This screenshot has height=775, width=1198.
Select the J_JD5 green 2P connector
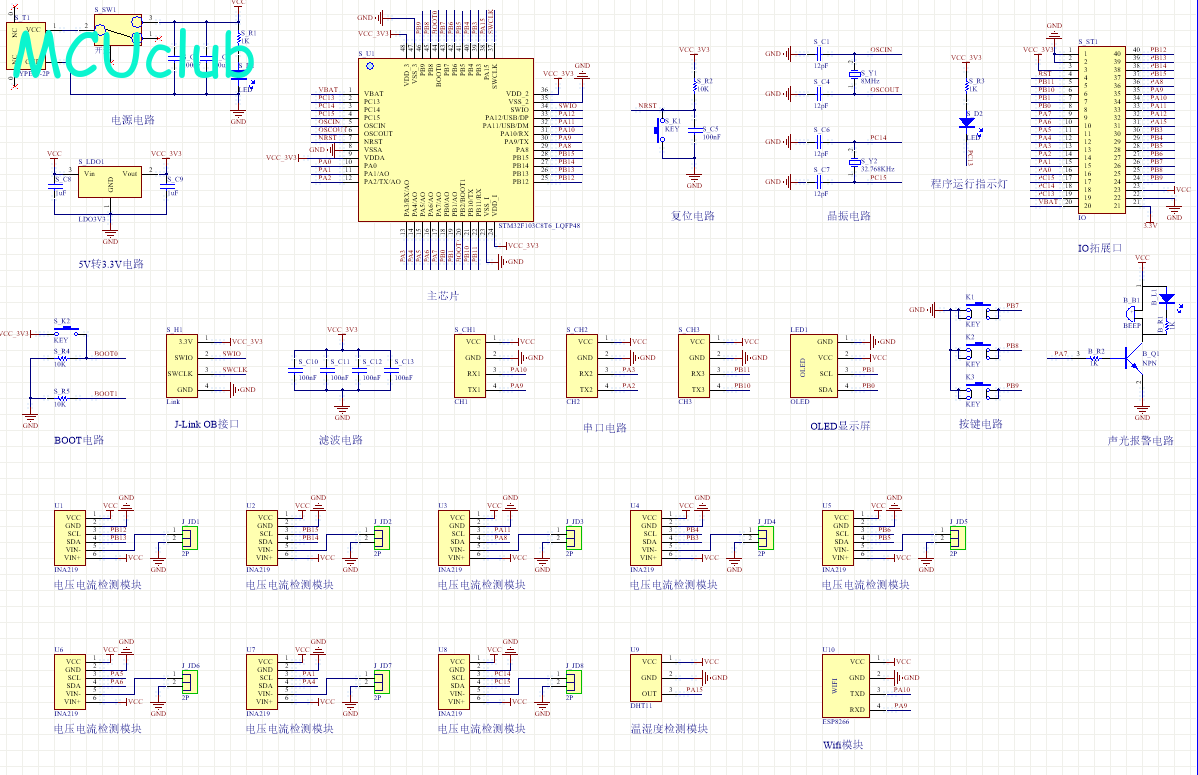click(957, 537)
